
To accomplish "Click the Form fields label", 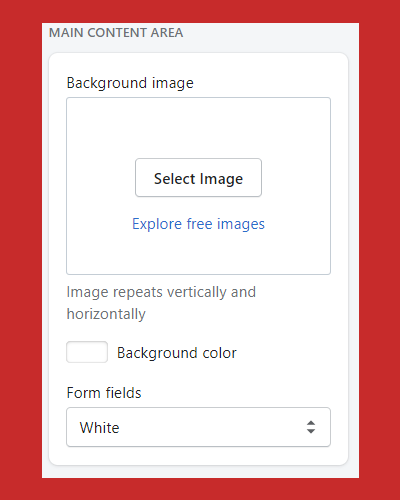I will [104, 393].
